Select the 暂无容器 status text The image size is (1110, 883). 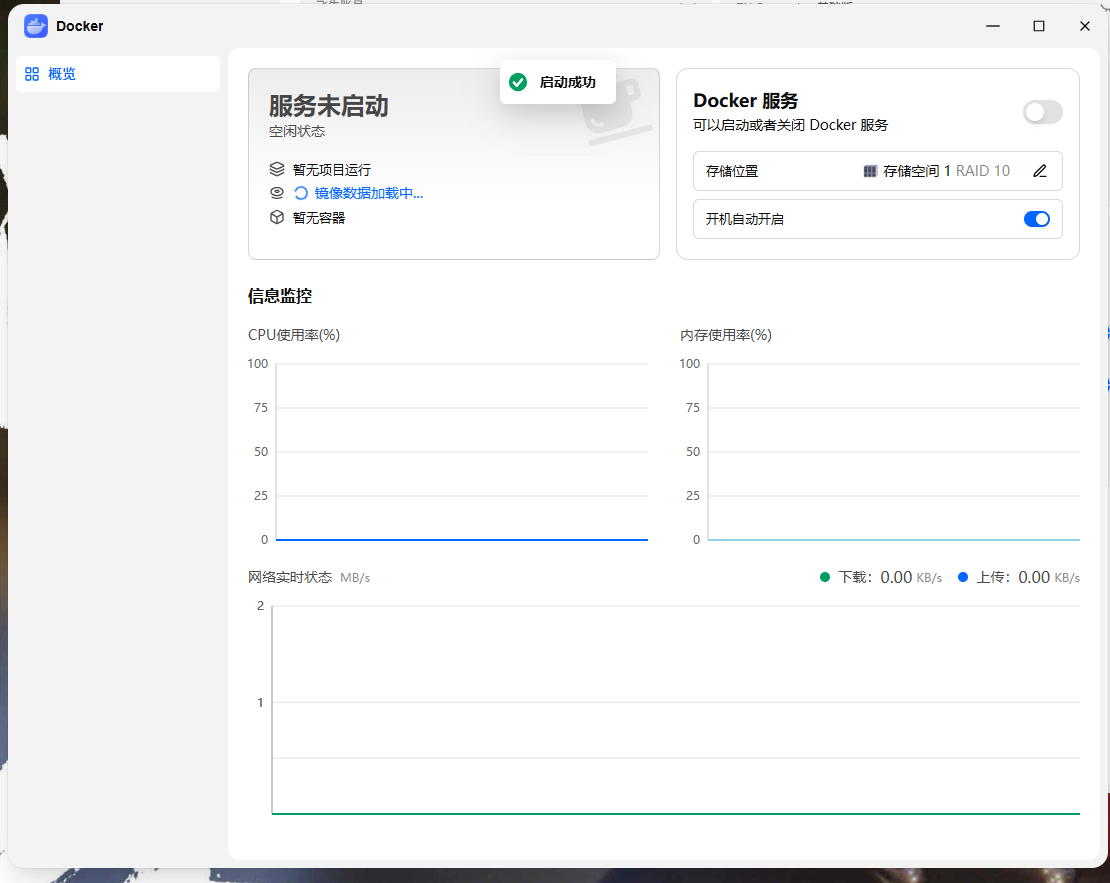pyautogui.click(x=319, y=218)
